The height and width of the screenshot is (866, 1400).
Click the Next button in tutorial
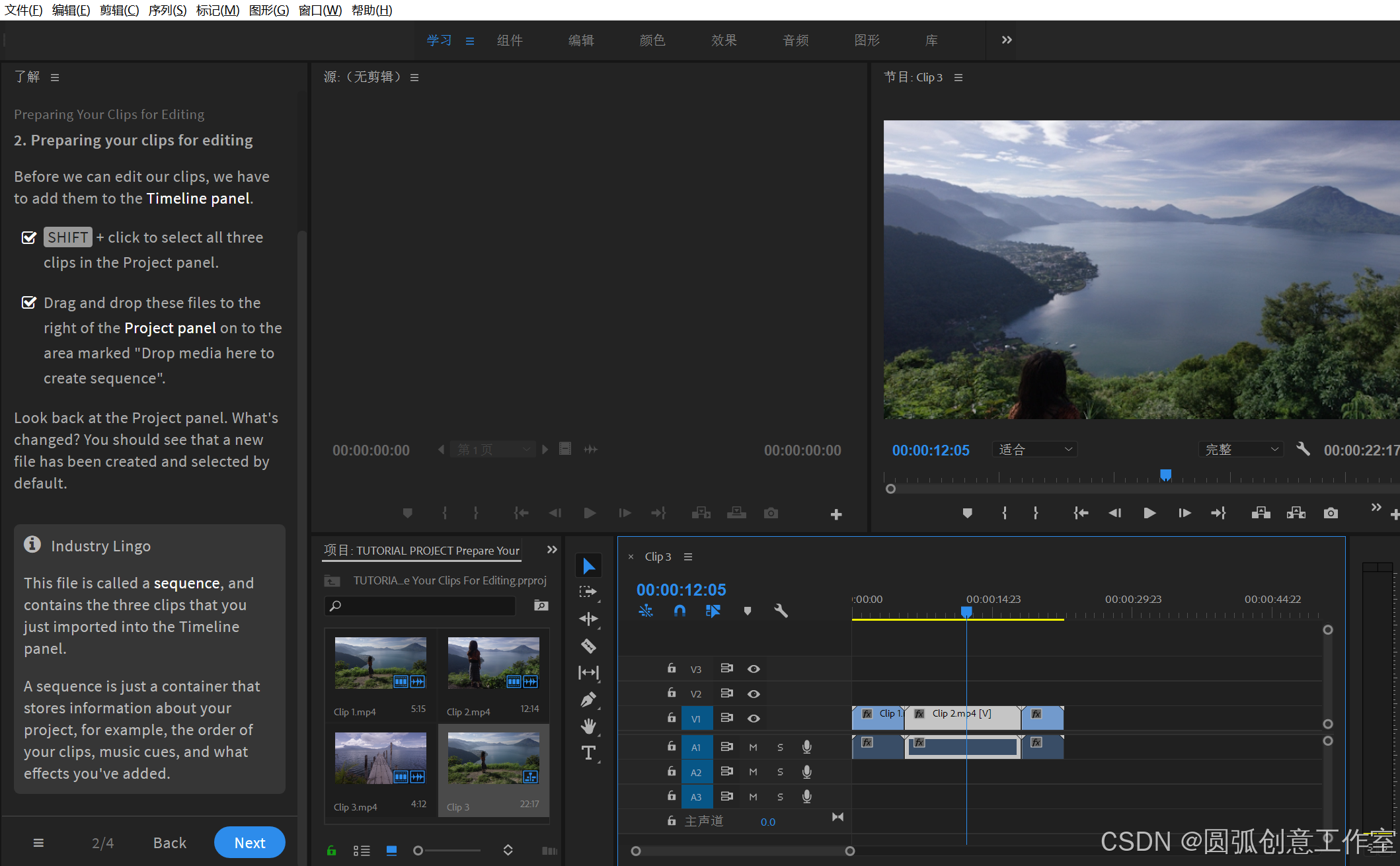point(250,843)
